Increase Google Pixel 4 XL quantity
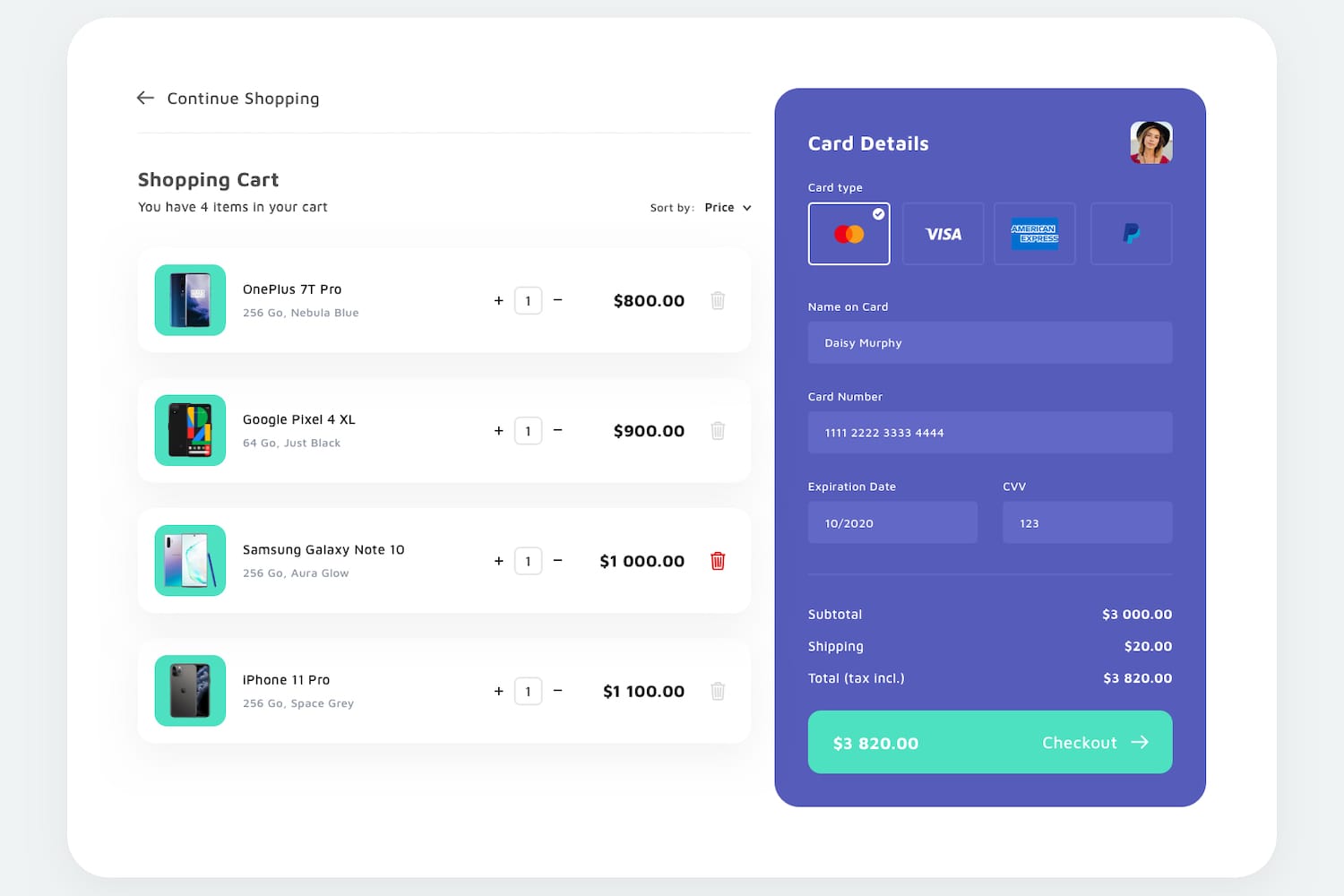The width and height of the screenshot is (1344, 896). click(x=499, y=431)
